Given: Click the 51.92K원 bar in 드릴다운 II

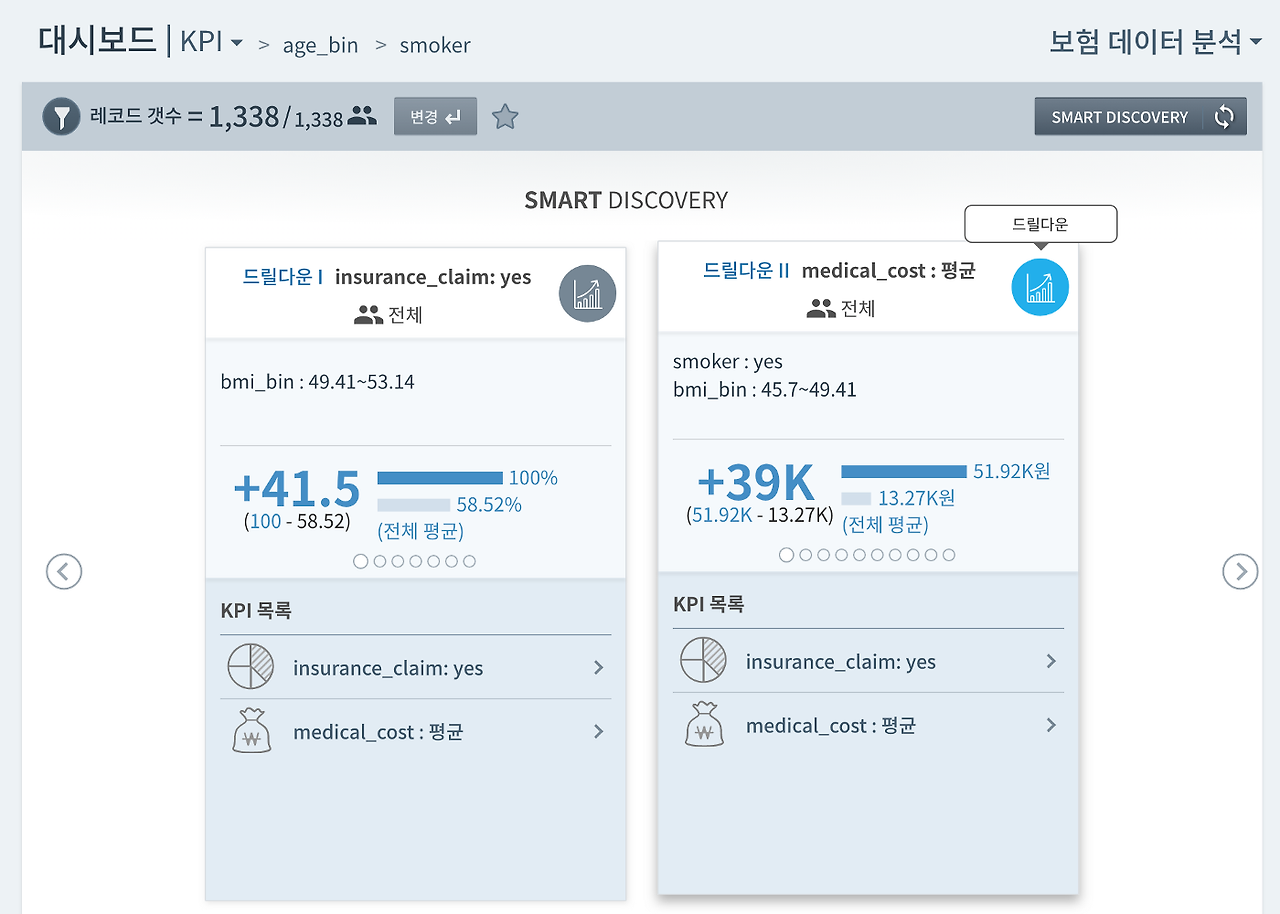Looking at the screenshot, I should click(x=904, y=471).
